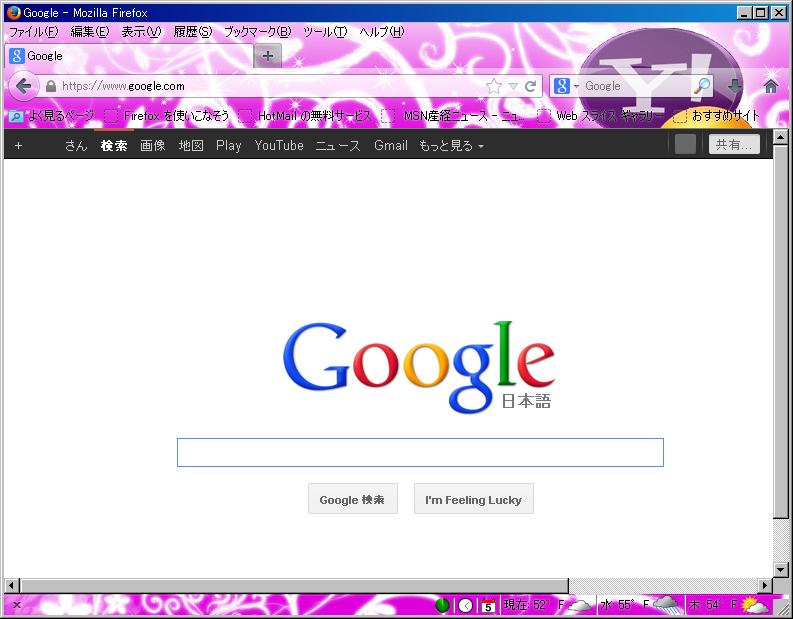Click the horizontal scrollbar left arrow
This screenshot has height=619, width=793.
tap(12, 586)
